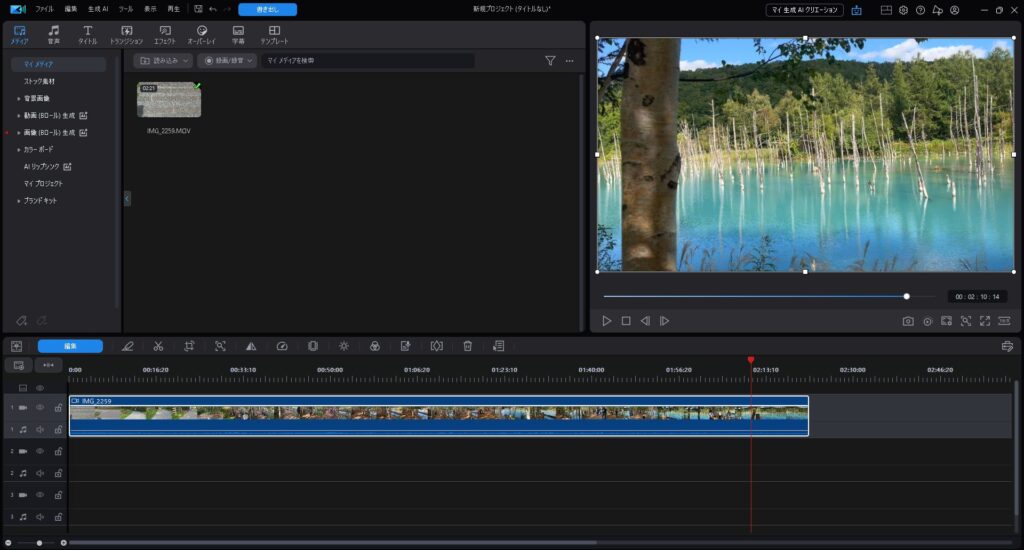Click the preview zoom/focus icon
The height and width of the screenshot is (550, 1024).
pyautogui.click(x=966, y=321)
